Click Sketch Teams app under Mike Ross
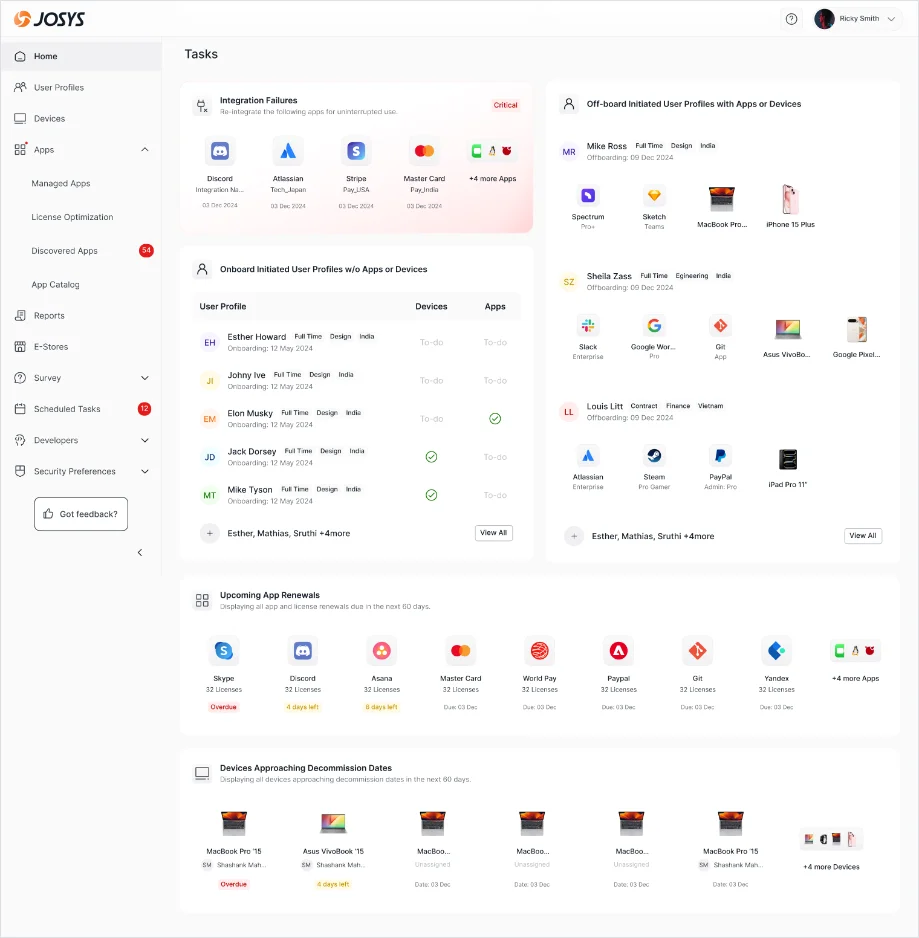Image resolution: width=919 pixels, height=938 pixels. [654, 196]
